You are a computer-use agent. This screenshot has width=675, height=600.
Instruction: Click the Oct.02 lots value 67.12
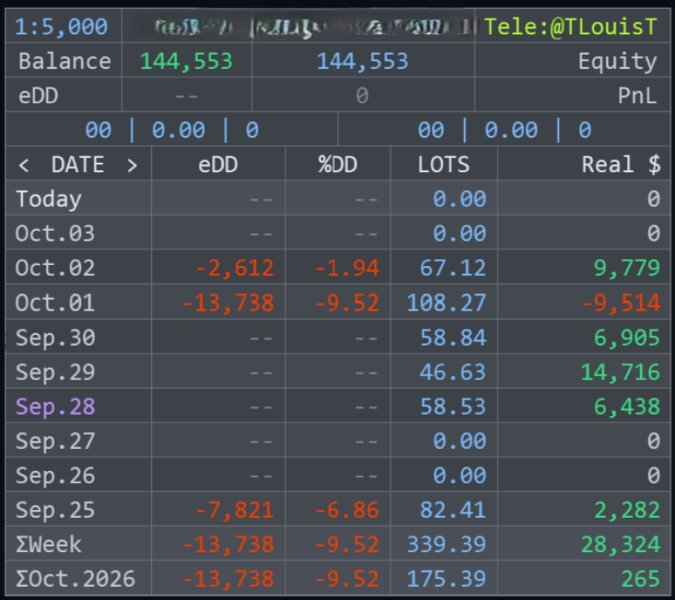[453, 268]
